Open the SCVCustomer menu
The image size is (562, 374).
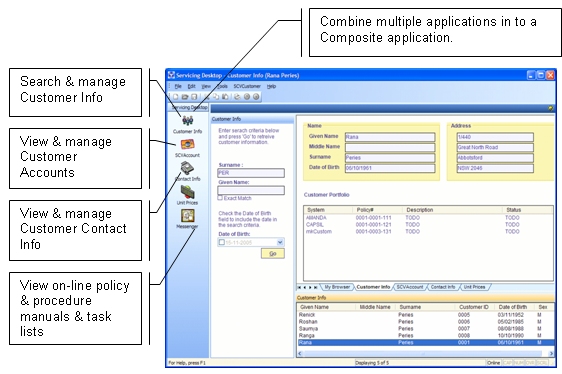[247, 86]
